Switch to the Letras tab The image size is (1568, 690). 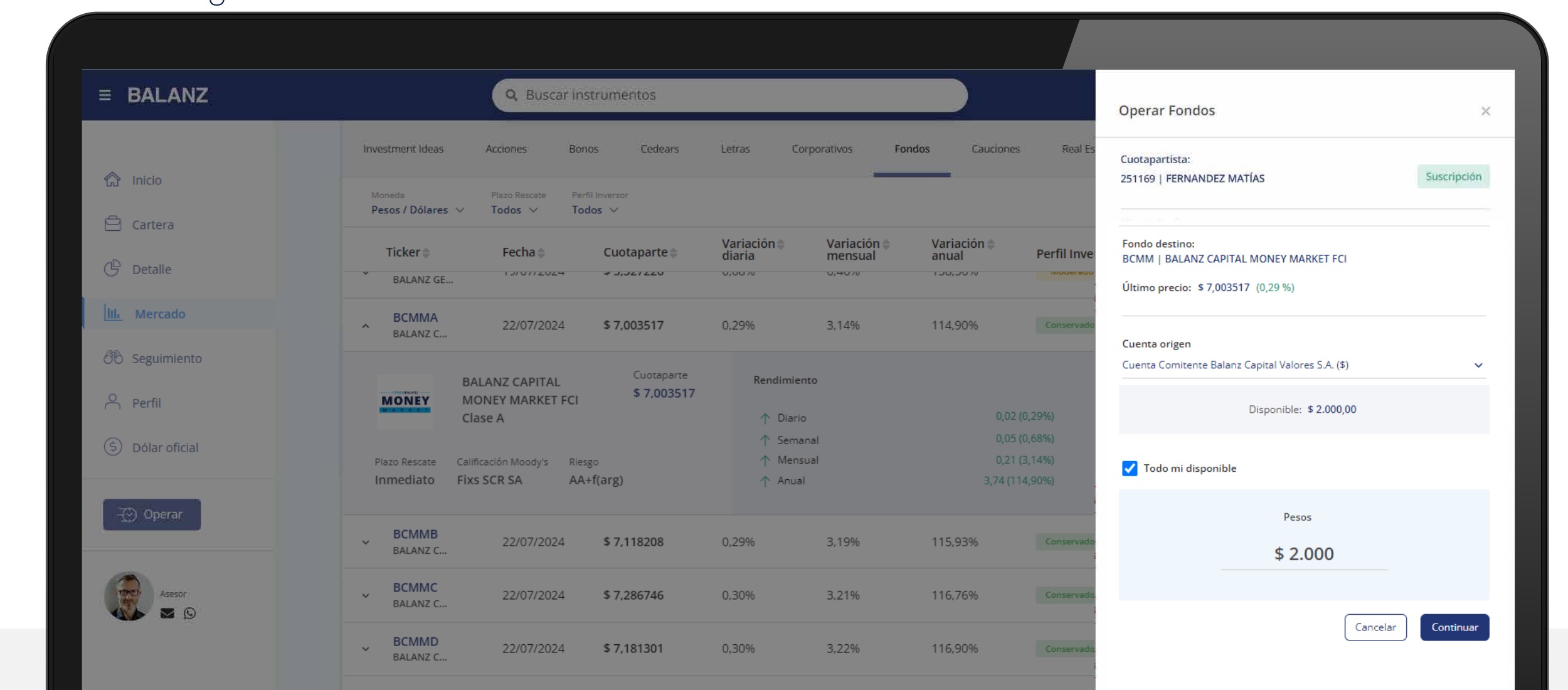(x=735, y=149)
